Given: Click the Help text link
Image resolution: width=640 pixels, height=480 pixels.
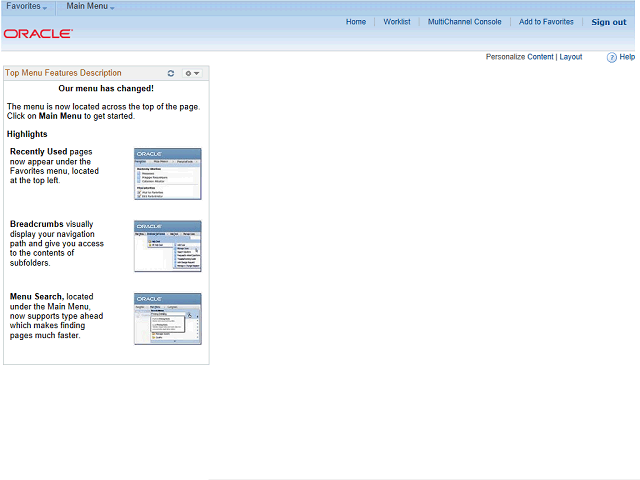Looking at the screenshot, I should pyautogui.click(x=627, y=57).
